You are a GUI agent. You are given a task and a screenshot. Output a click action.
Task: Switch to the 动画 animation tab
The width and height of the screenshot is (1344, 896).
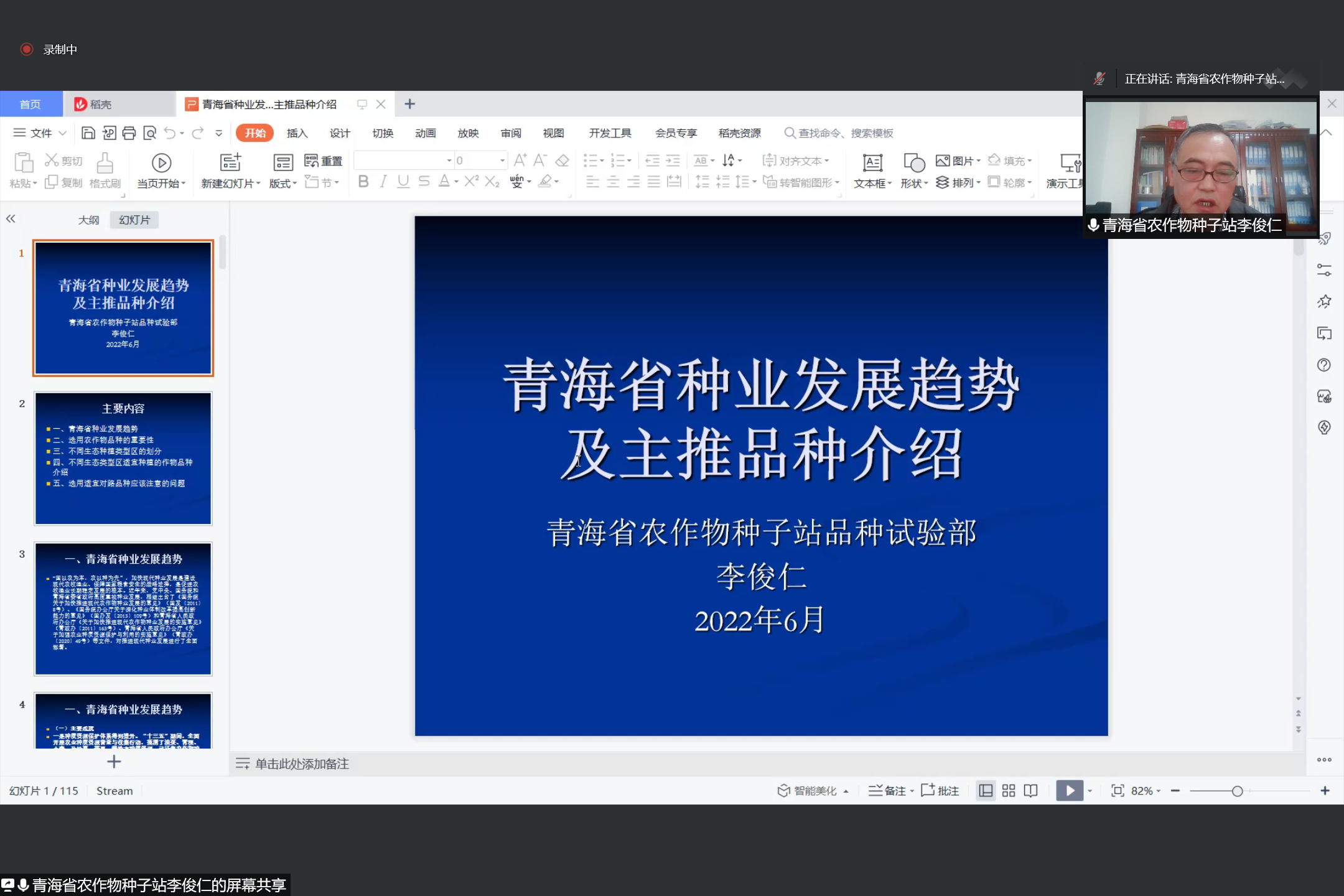point(426,133)
